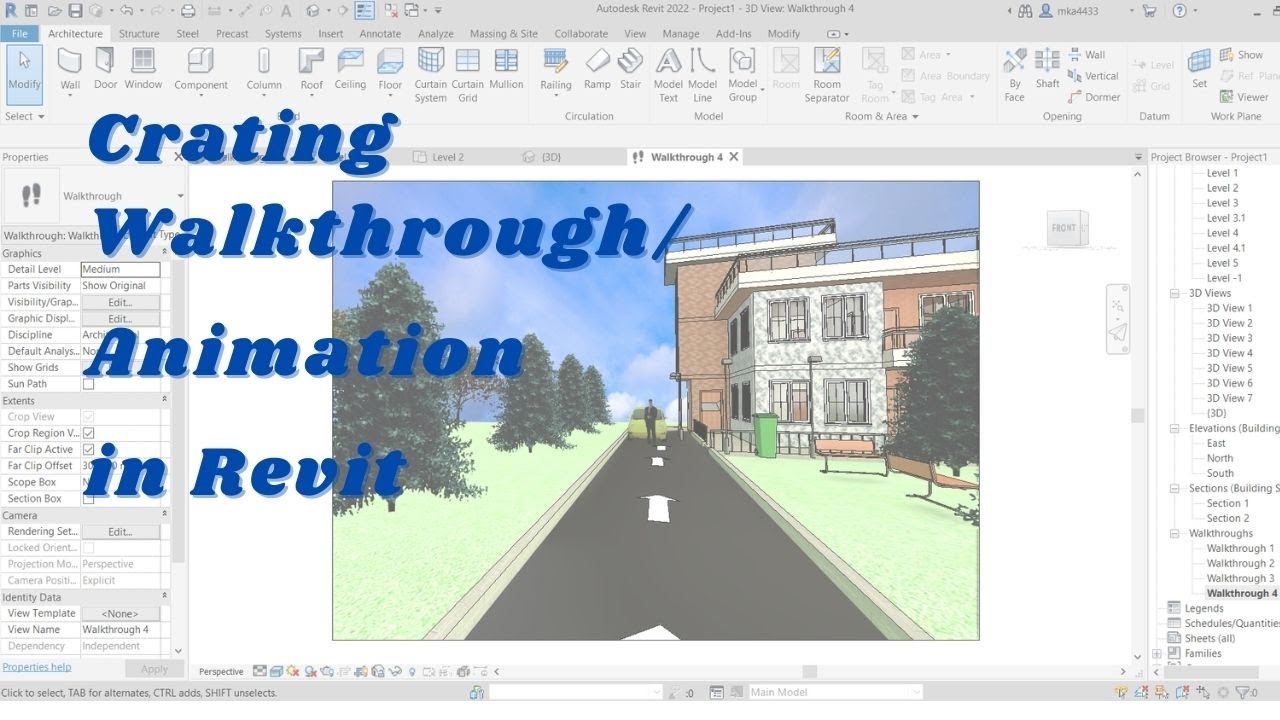Toggle the Crop Region Visible checkbox
1280x720 pixels.
pyautogui.click(x=88, y=433)
